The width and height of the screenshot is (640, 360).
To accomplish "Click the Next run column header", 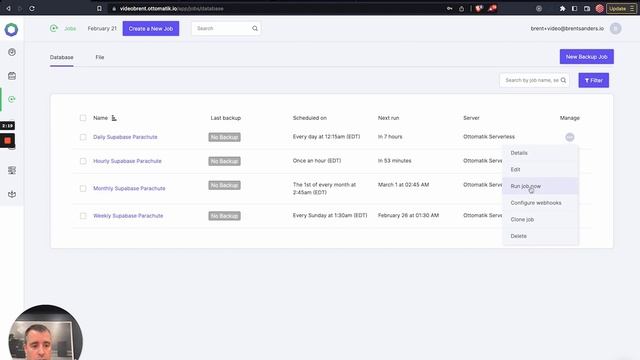I will (388, 118).
